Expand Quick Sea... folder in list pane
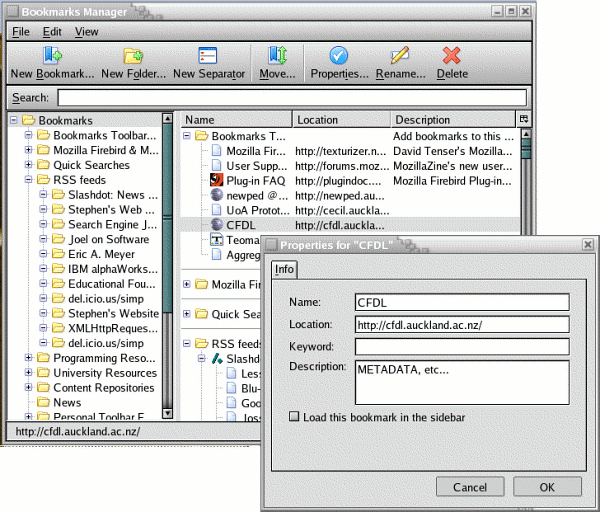The width and height of the screenshot is (600, 512). pos(187,314)
